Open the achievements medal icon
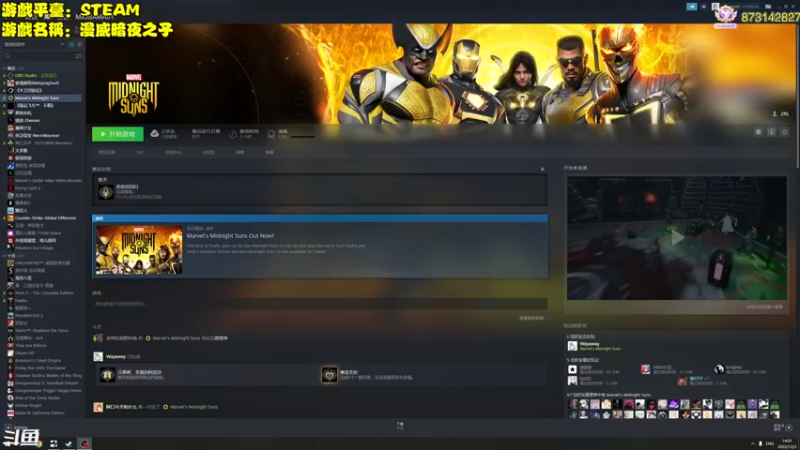This screenshot has height=450, width=800. pyautogui.click(x=271, y=134)
